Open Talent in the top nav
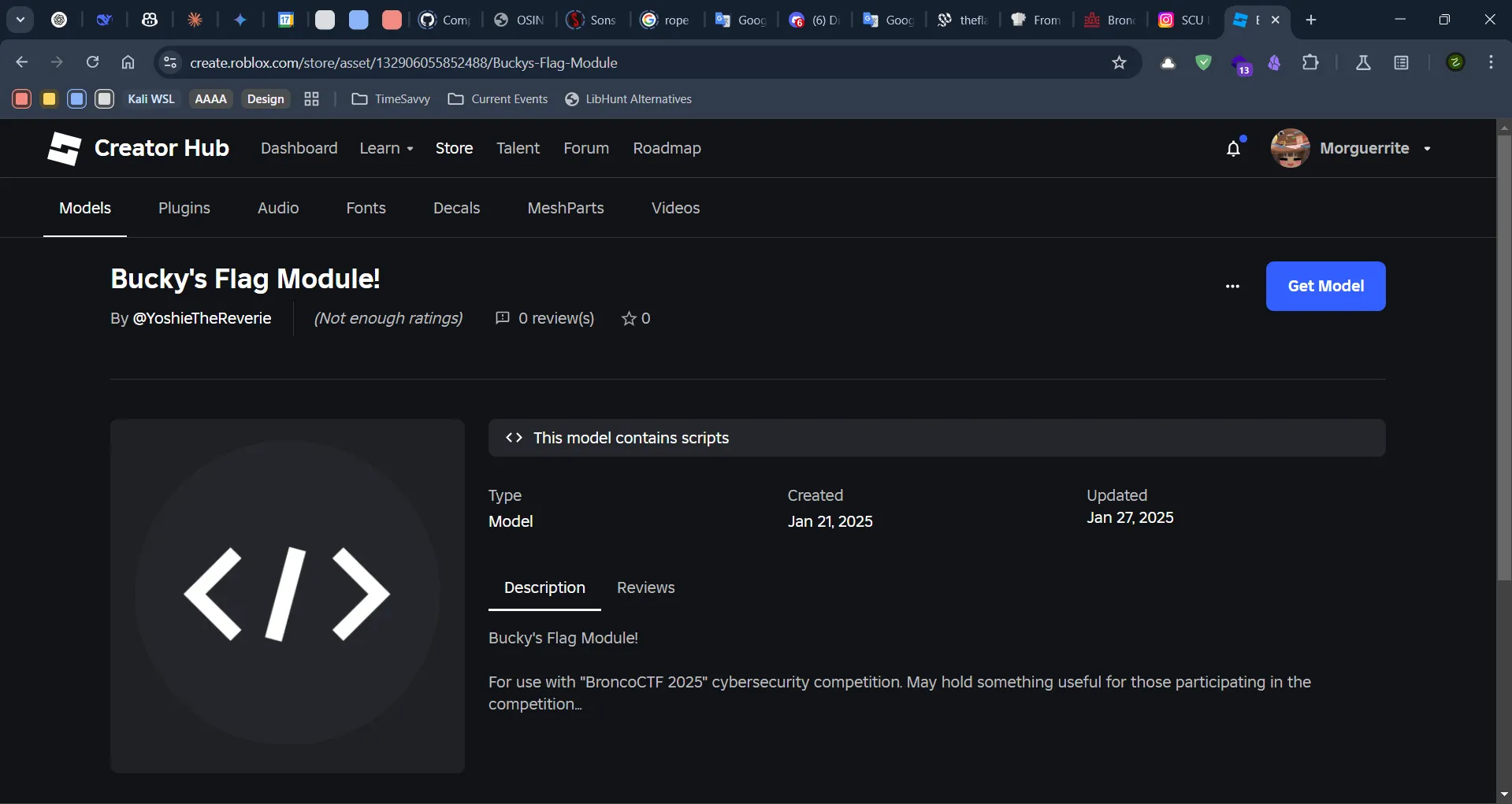1512x804 pixels. click(x=518, y=148)
